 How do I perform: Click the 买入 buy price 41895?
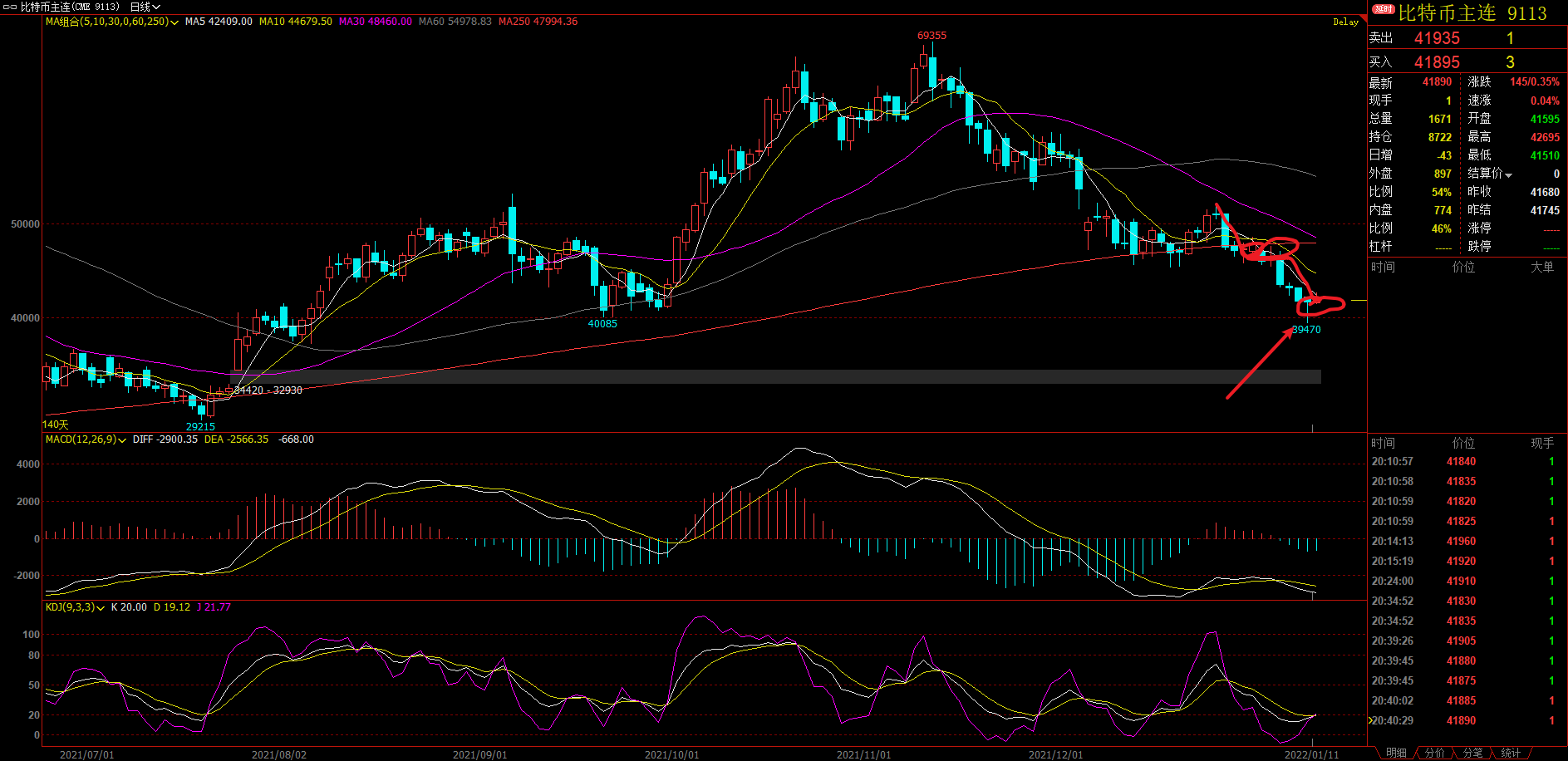pyautogui.click(x=1437, y=62)
